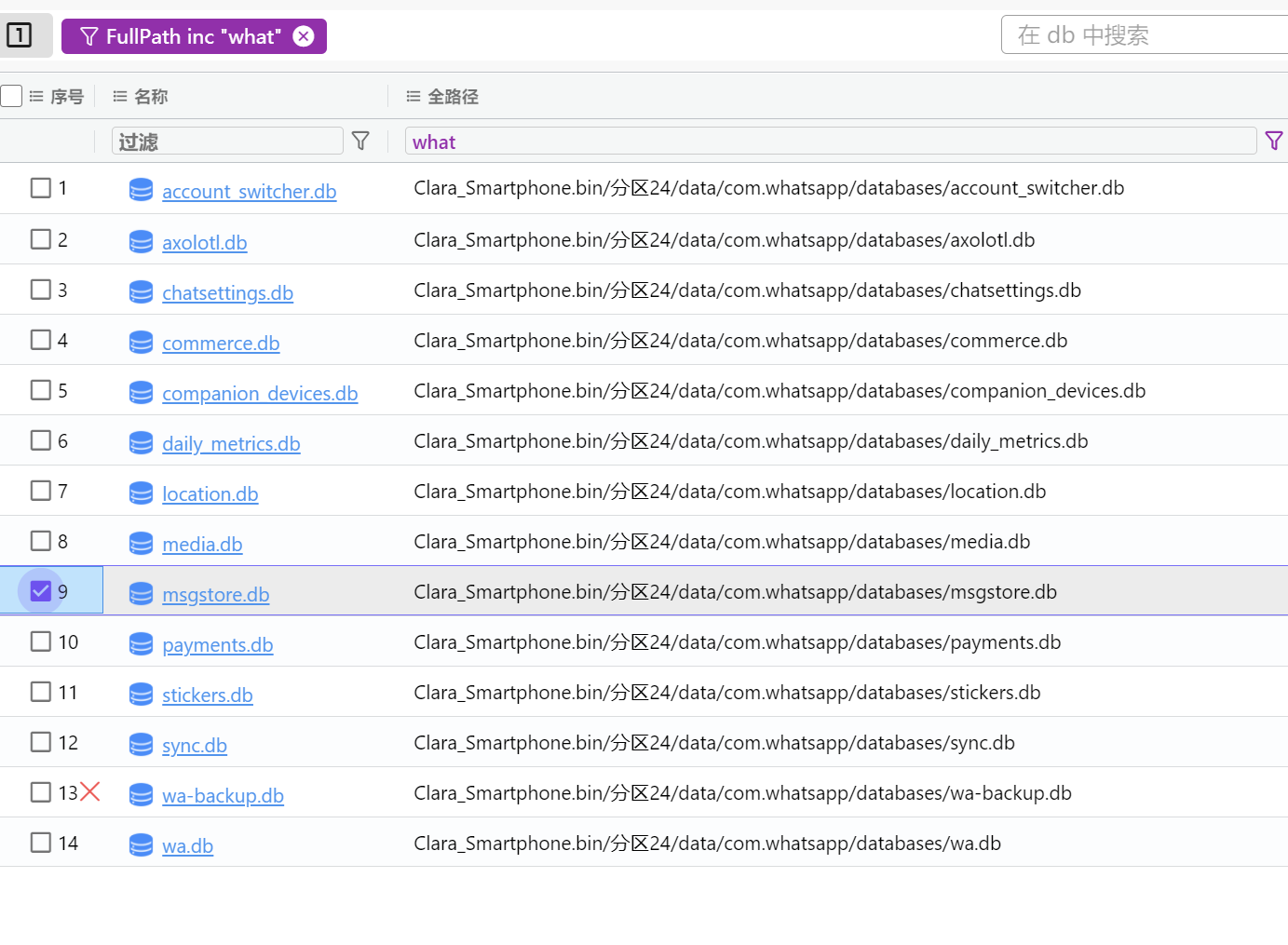
Task: Sort by the 名称 column header
Action: pos(151,96)
